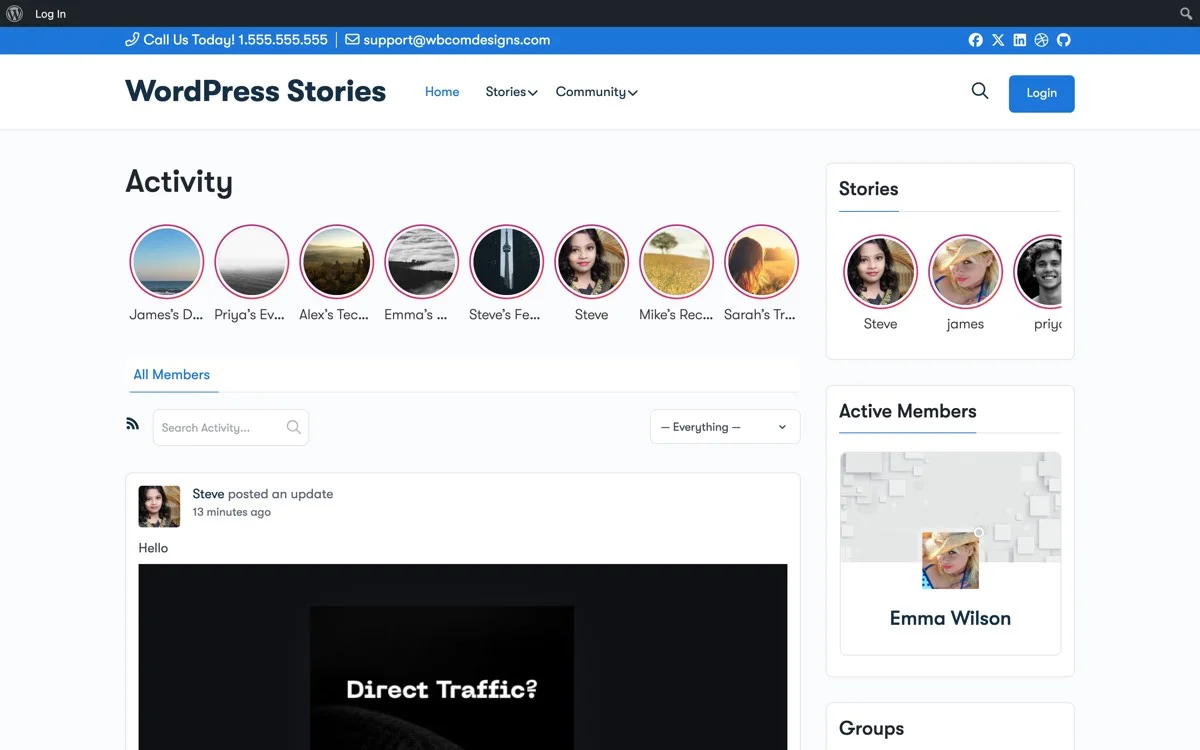Switch to the All Members tab

point(172,375)
